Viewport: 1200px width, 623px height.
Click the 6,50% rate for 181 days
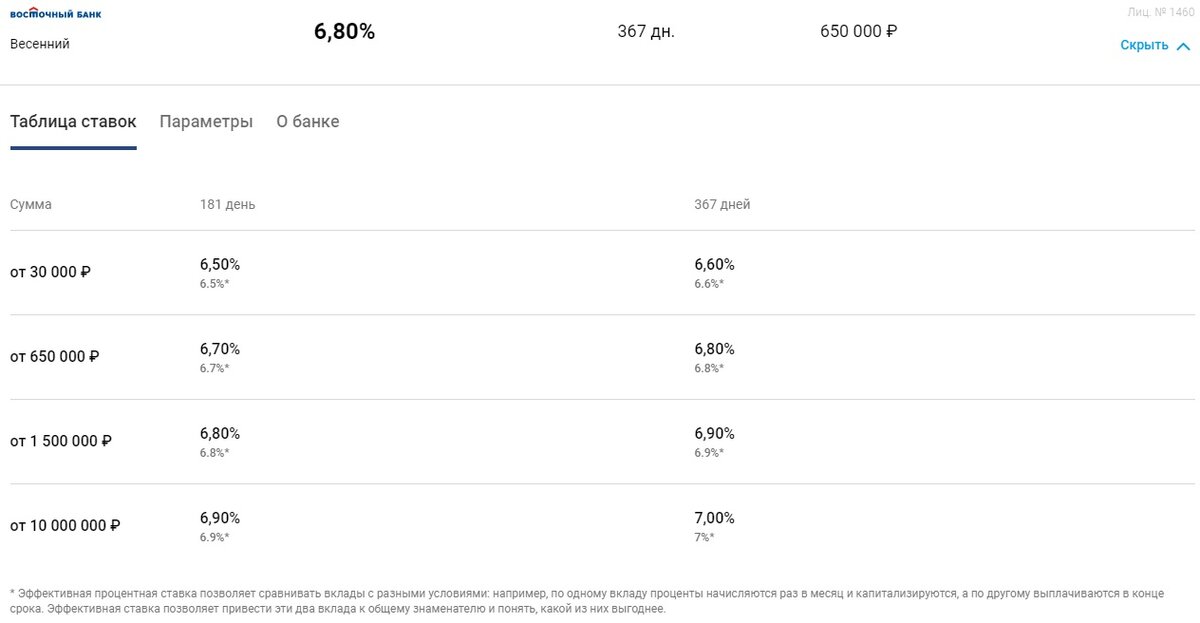click(x=220, y=265)
